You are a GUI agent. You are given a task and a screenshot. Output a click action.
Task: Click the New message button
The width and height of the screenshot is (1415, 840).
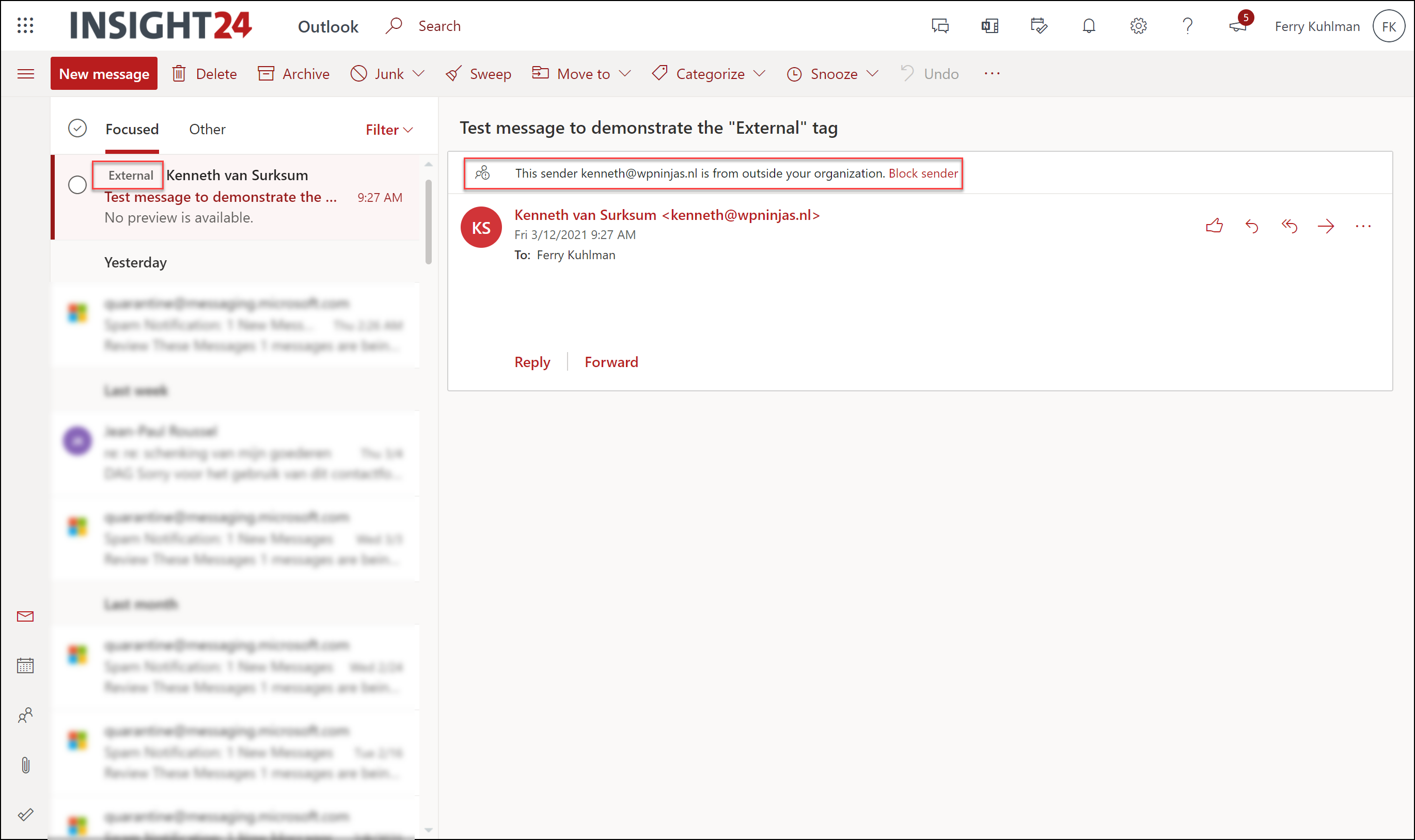click(x=104, y=74)
